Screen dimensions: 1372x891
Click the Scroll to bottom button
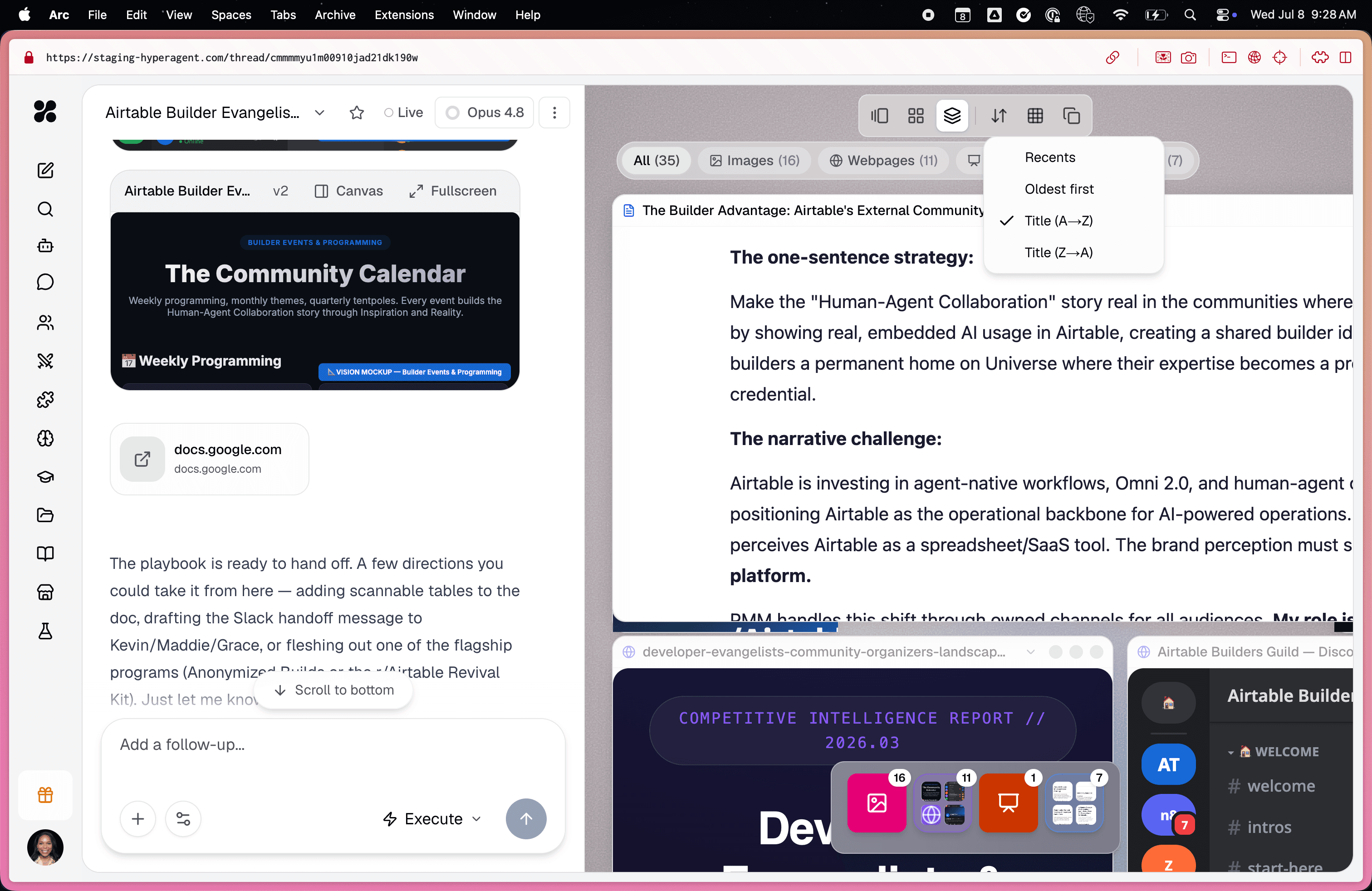(x=333, y=690)
